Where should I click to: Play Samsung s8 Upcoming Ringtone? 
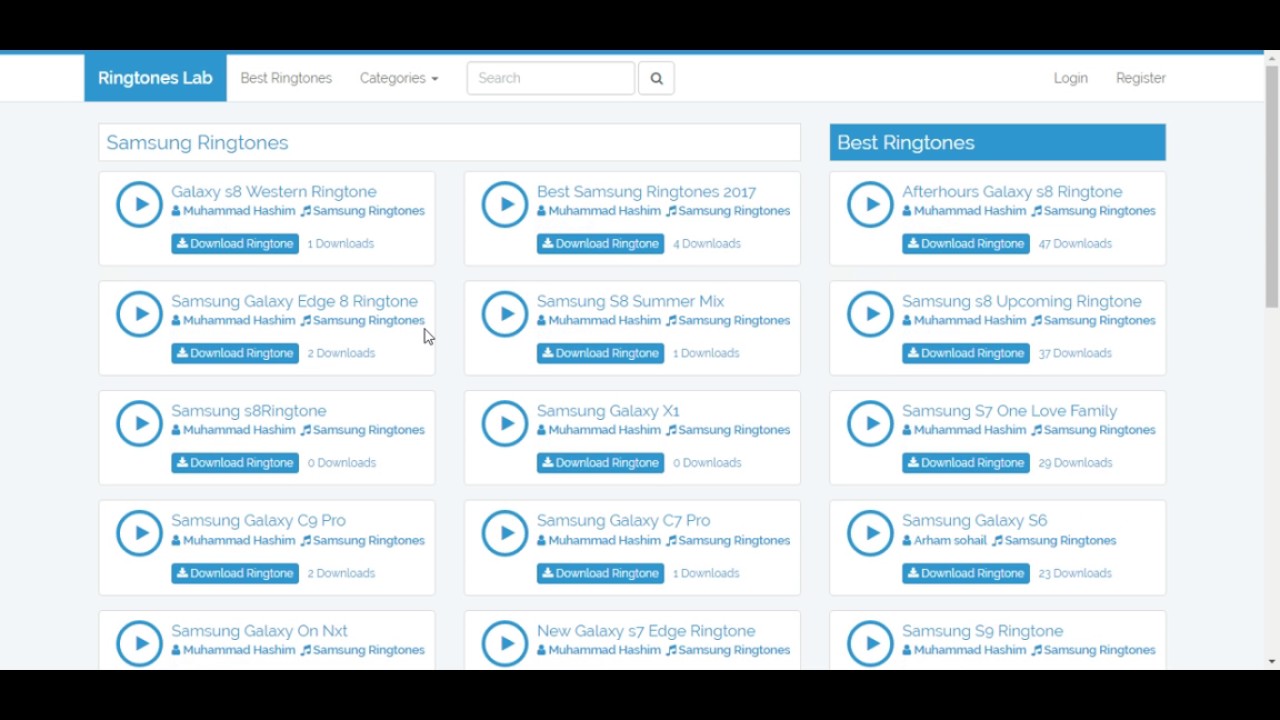871,314
